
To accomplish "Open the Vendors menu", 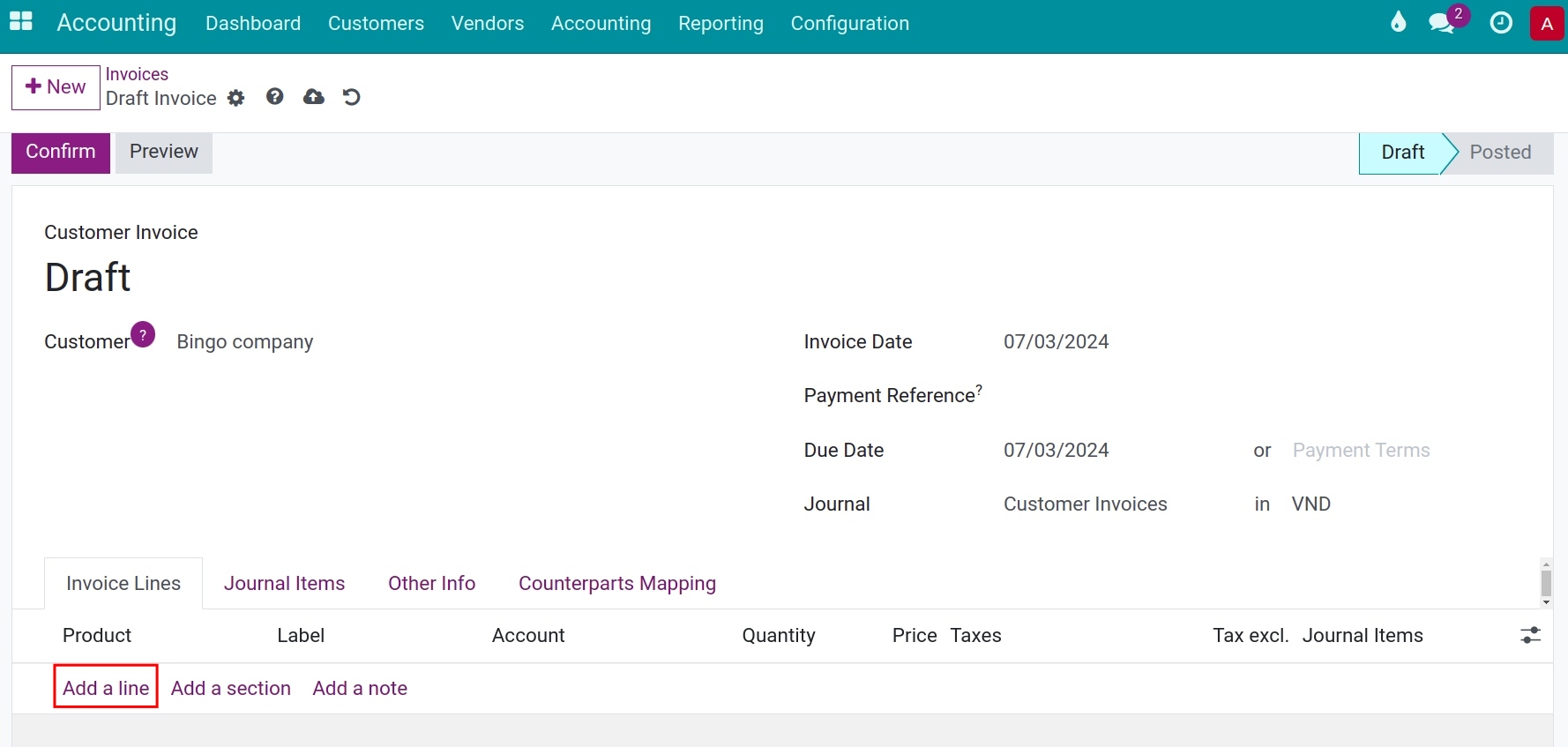I will point(488,23).
